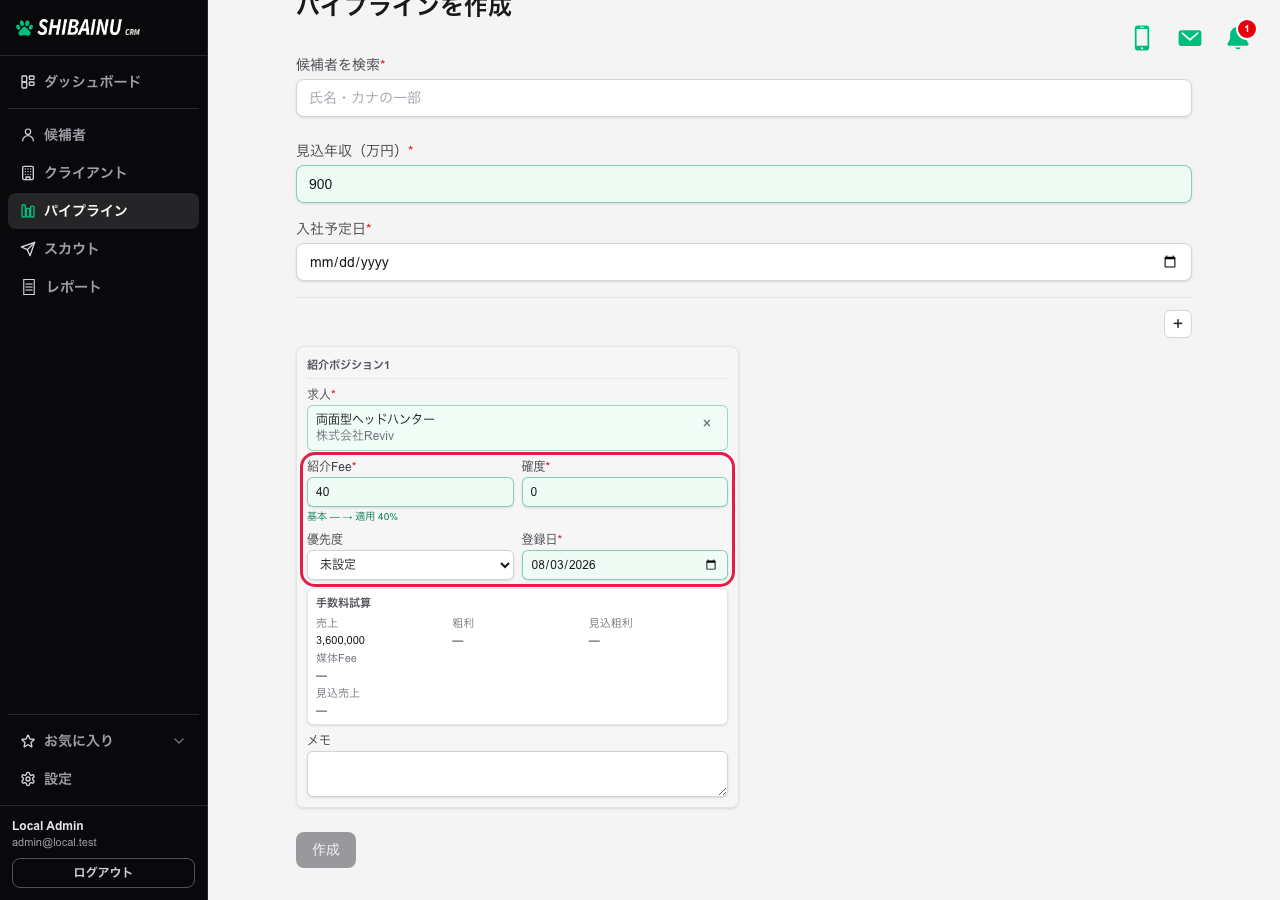The width and height of the screenshot is (1280, 900).
Task: Click the スカウト paper plane icon
Action: pyautogui.click(x=28, y=249)
